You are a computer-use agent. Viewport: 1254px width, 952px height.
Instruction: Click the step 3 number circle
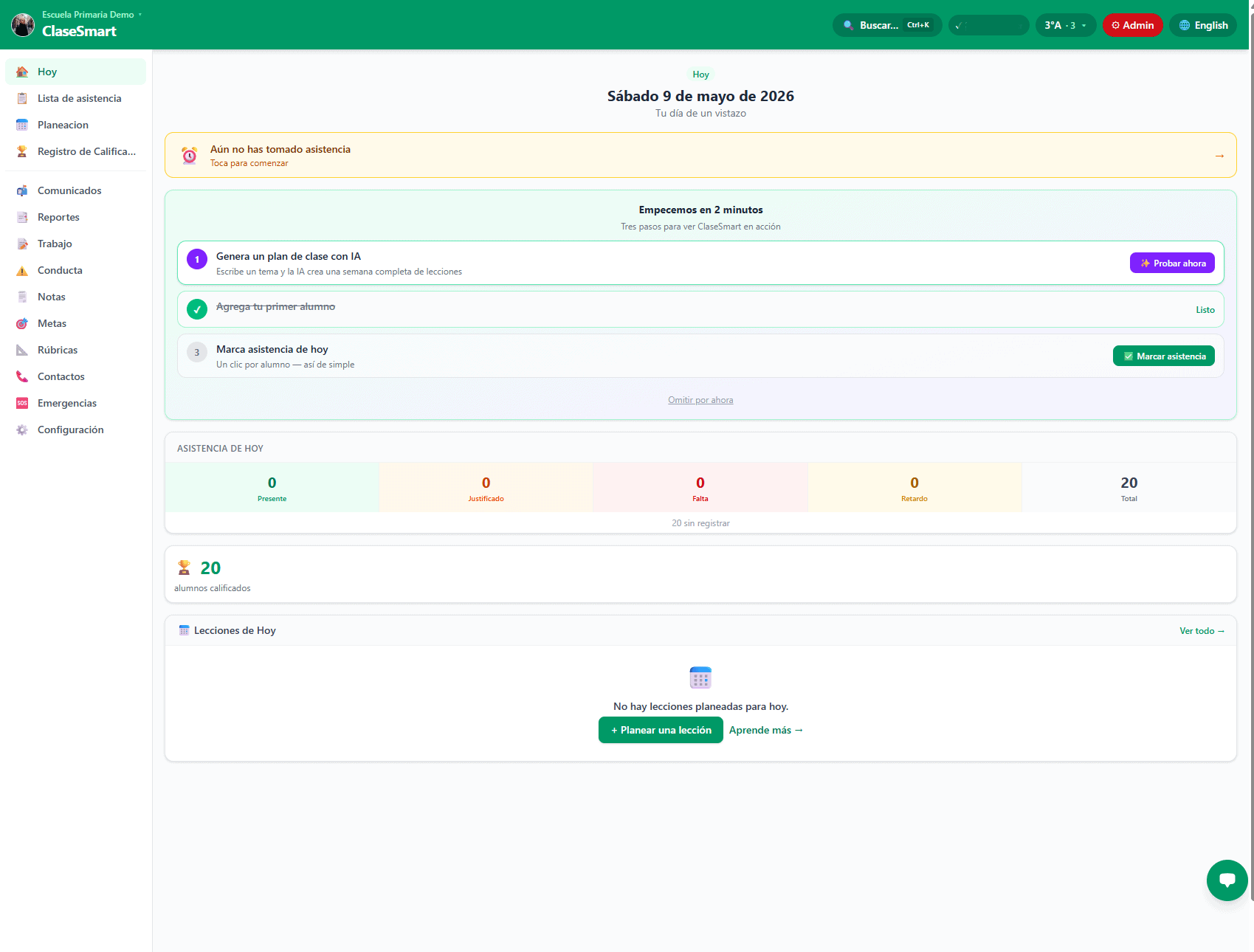coord(197,353)
